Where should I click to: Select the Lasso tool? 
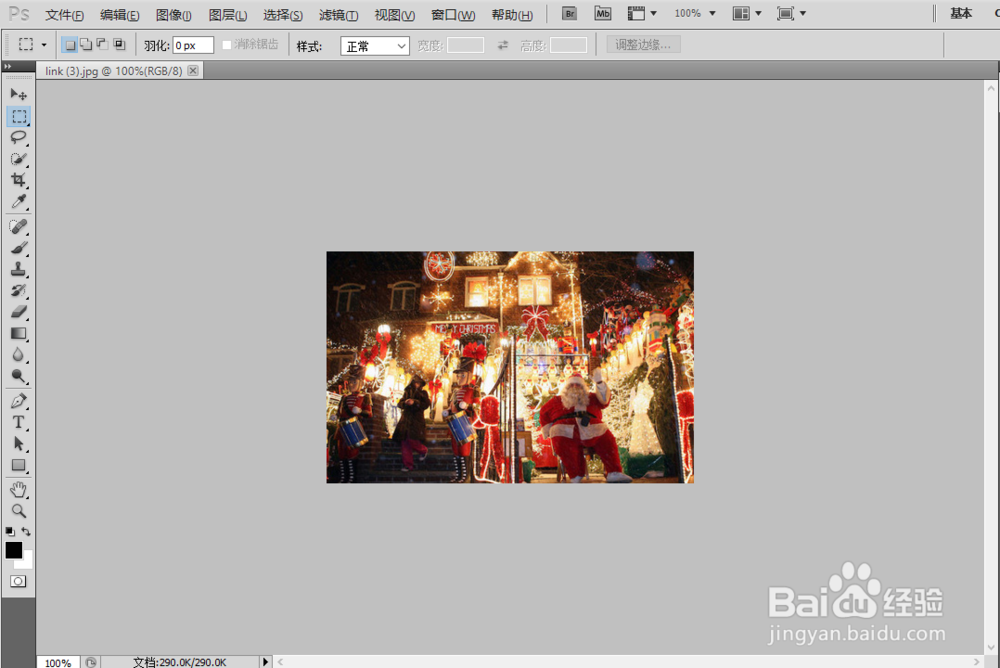click(x=18, y=138)
